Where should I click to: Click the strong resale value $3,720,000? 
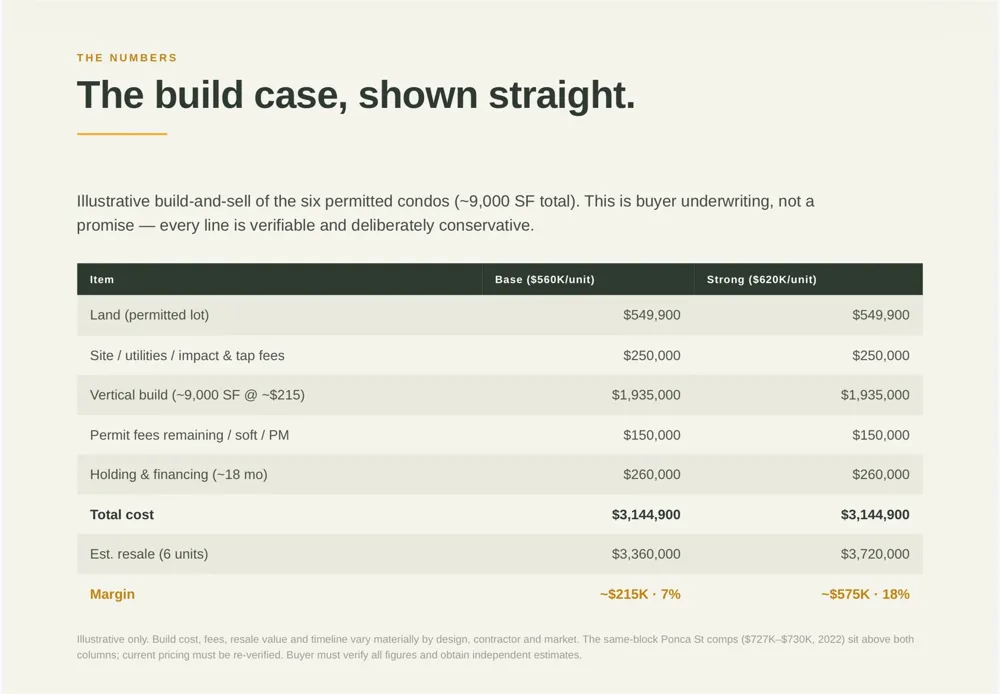click(875, 554)
